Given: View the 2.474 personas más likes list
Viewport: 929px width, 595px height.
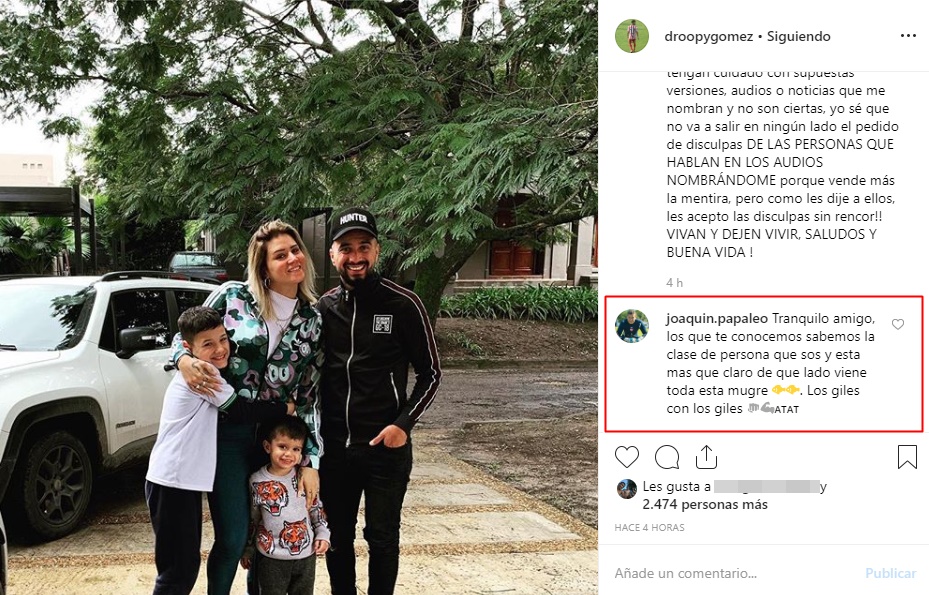Looking at the screenshot, I should point(705,505).
